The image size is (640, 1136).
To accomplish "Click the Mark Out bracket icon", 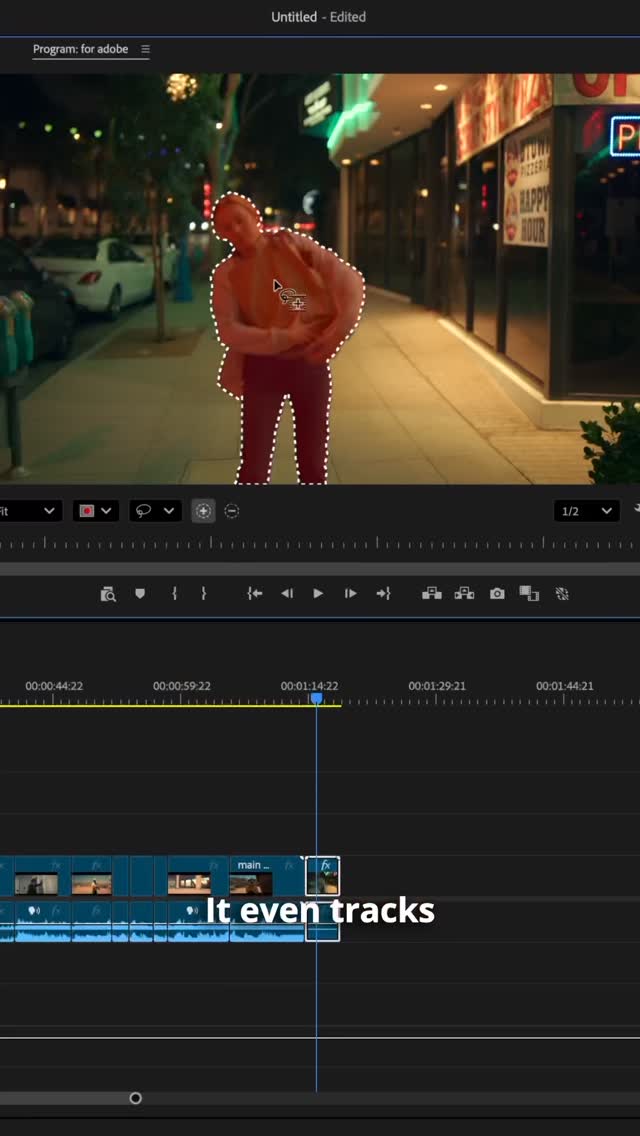I will click(203, 593).
